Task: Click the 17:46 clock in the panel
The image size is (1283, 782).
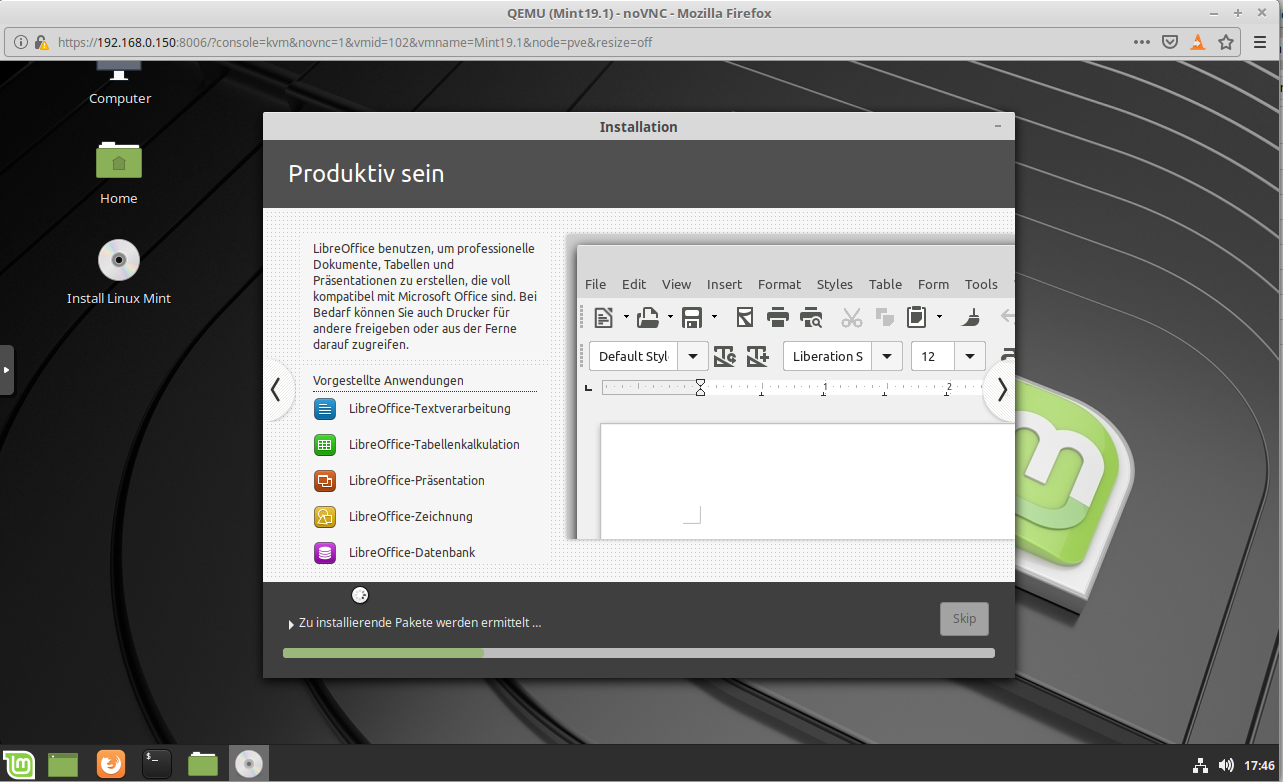Action: [x=1259, y=765]
